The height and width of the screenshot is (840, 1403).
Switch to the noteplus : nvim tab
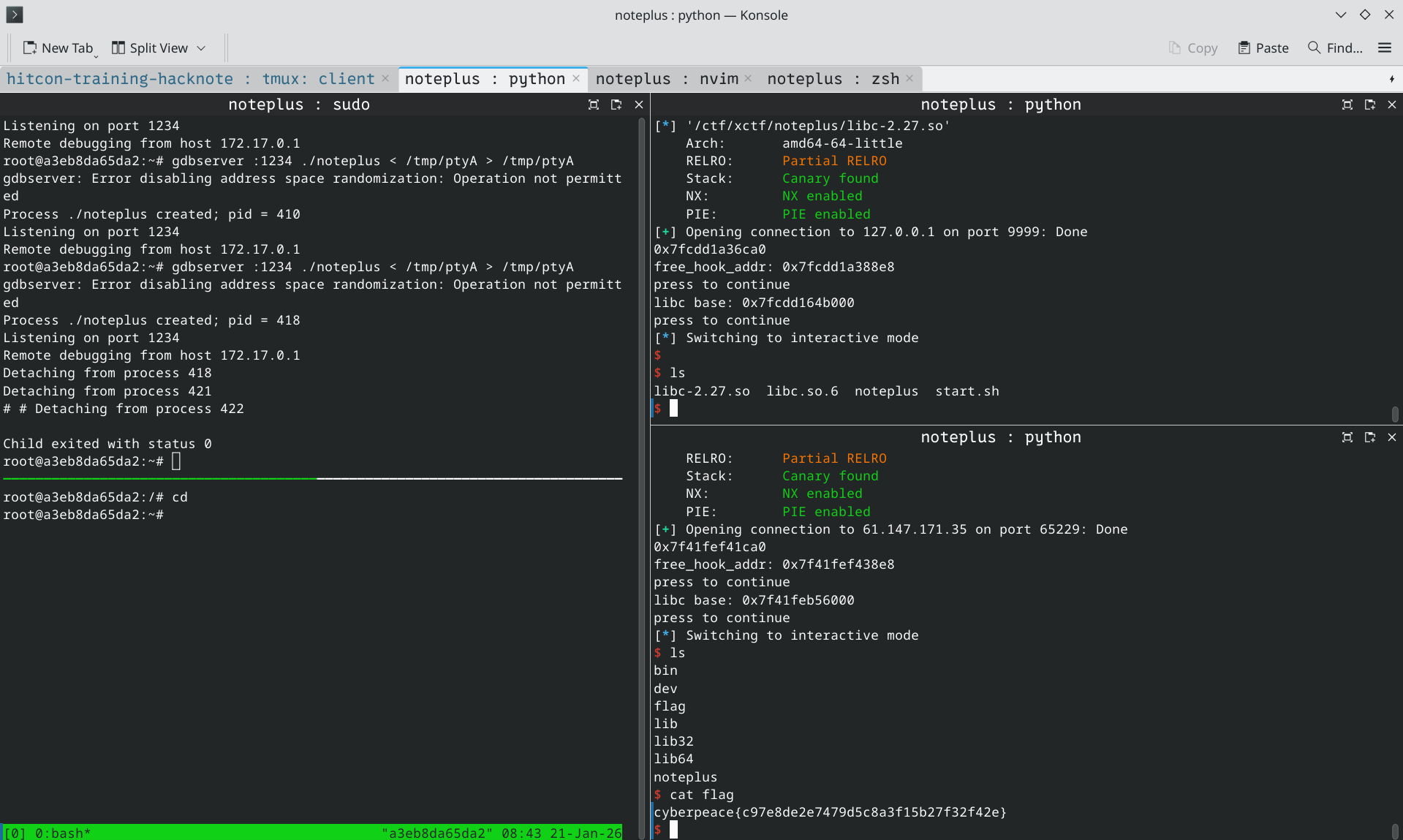(x=666, y=79)
